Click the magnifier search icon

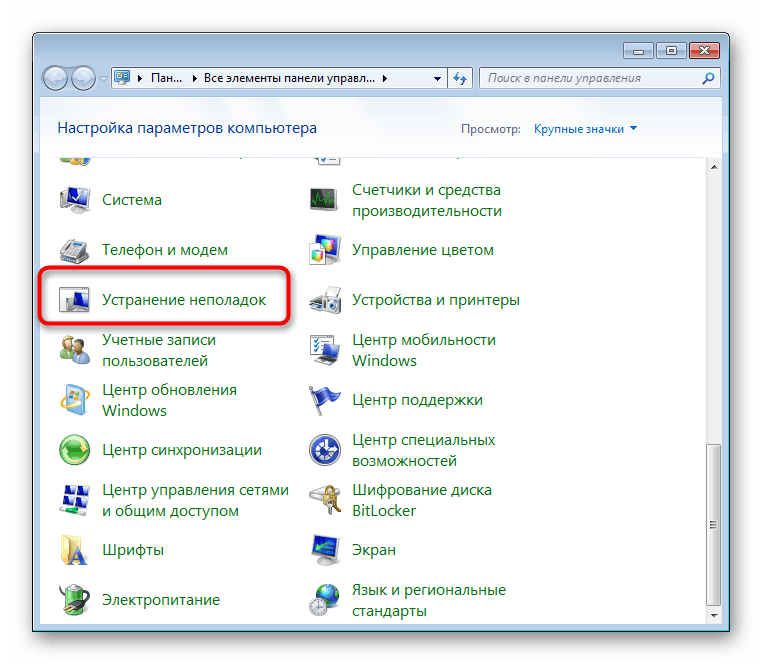708,78
